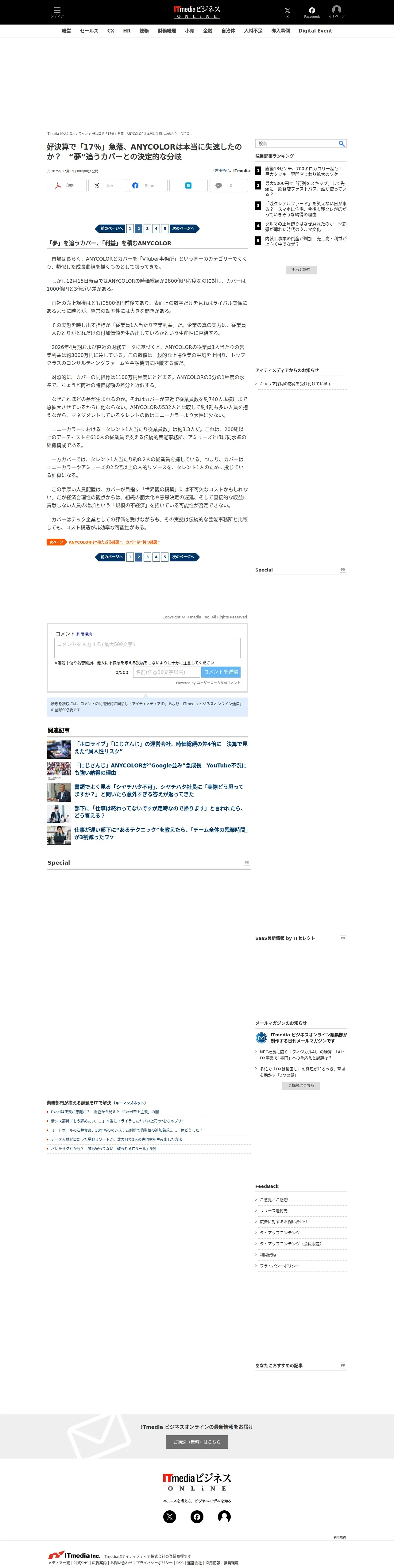Click the top 前のページへ pagination button
The height and width of the screenshot is (1568, 394).
[x=110, y=229]
